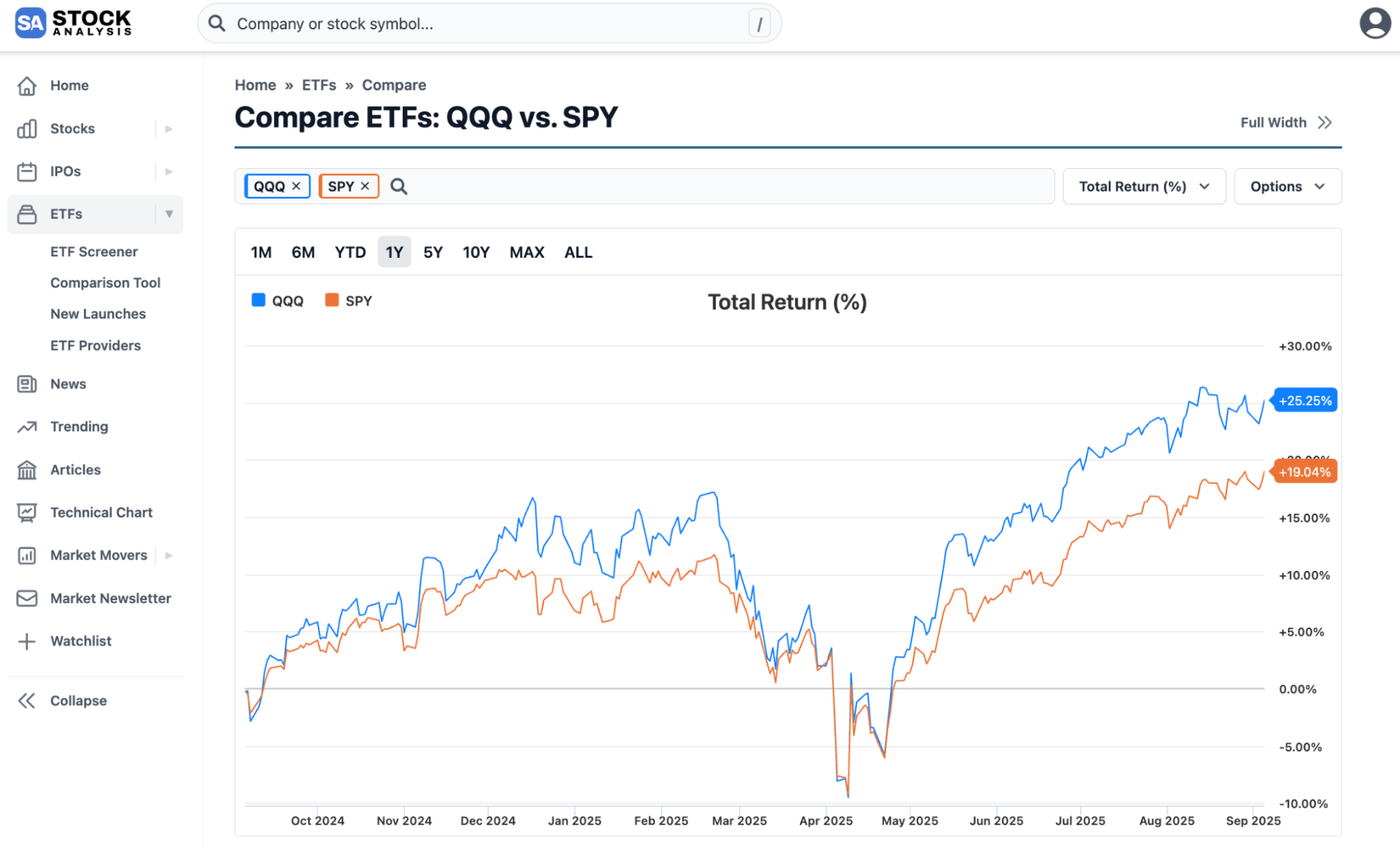Click the Full Width double-arrow icon

(1324, 123)
